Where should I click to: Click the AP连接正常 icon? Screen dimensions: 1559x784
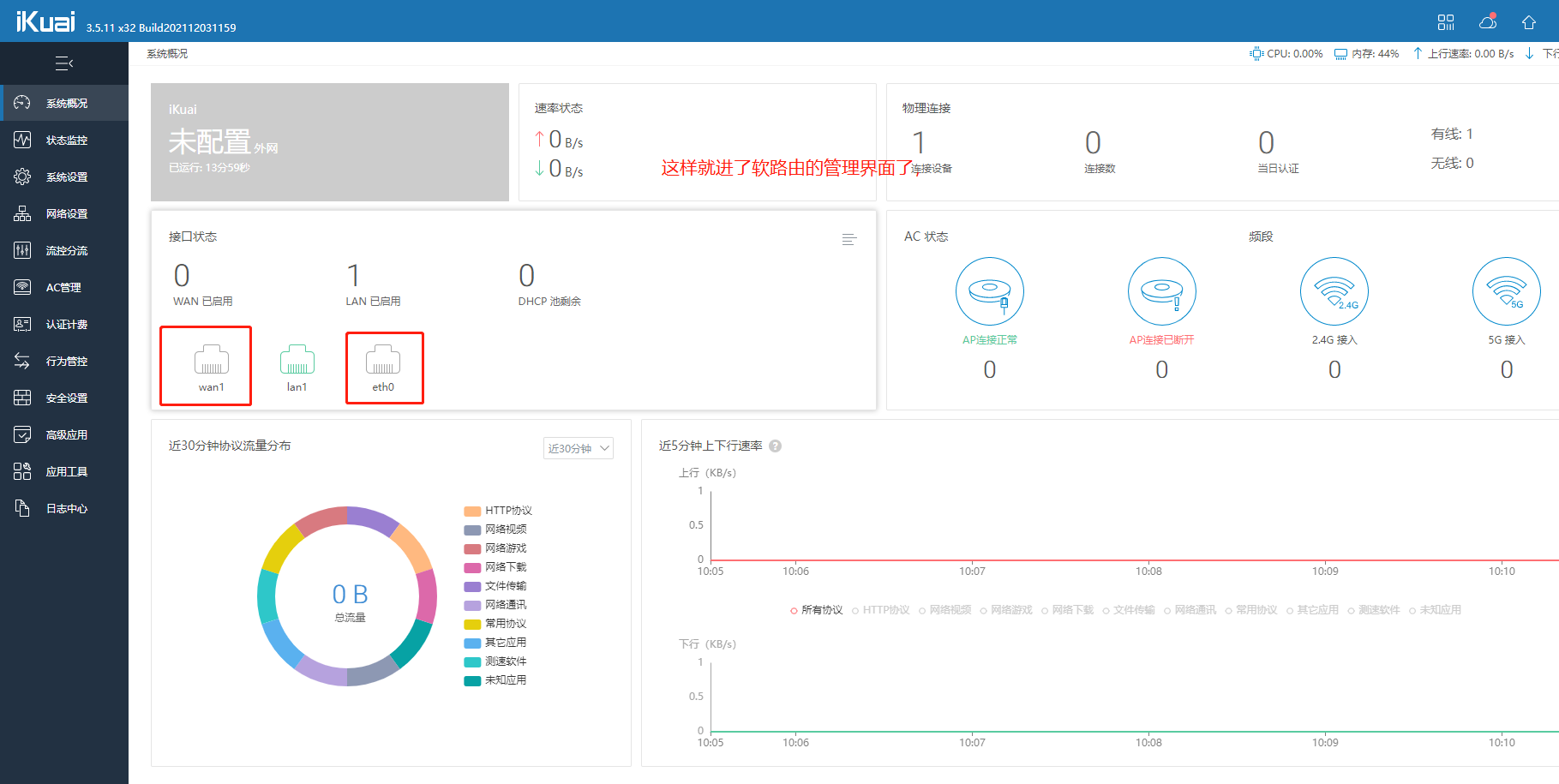pos(990,291)
